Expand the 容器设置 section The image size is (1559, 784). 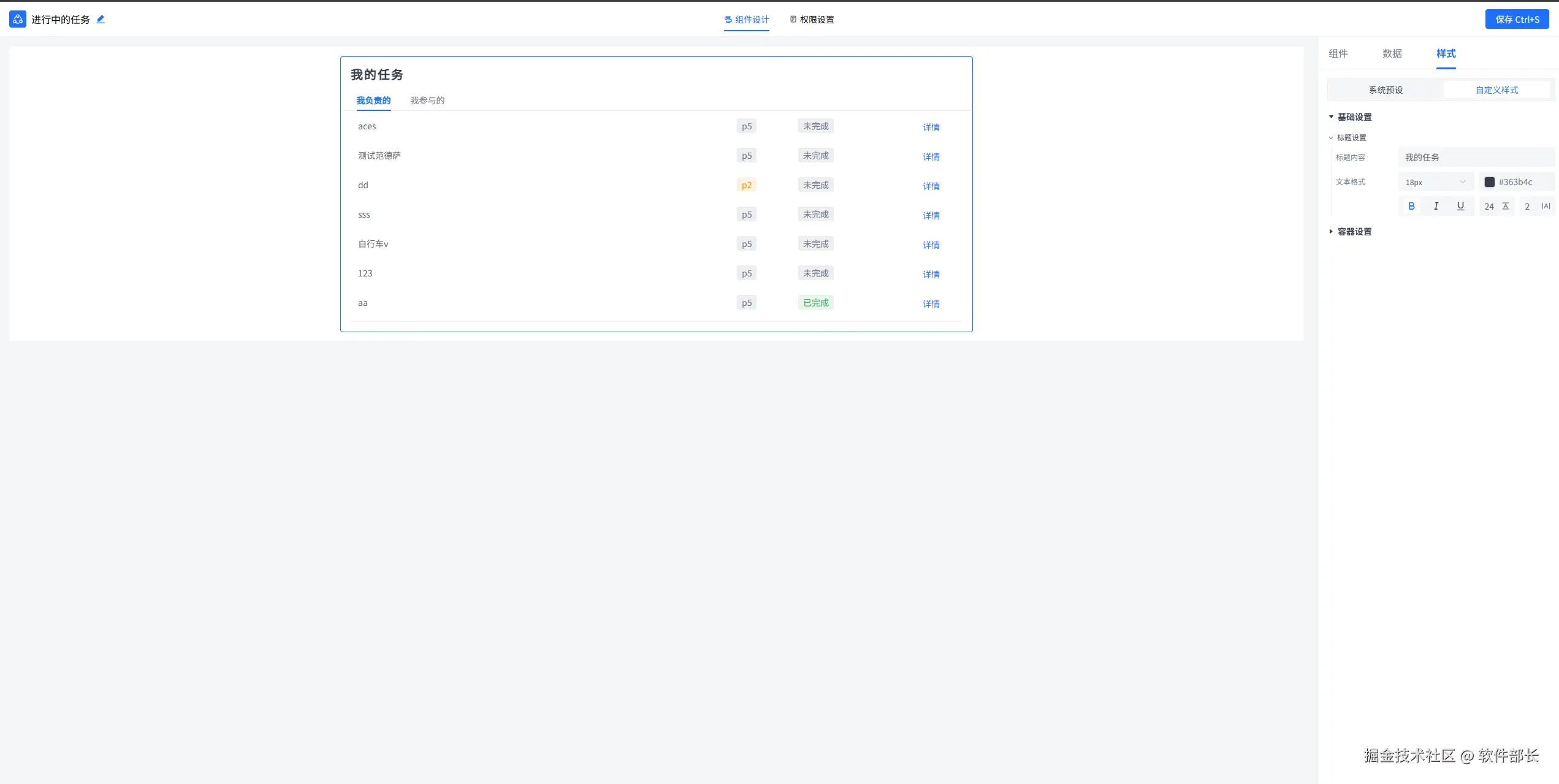(x=1331, y=232)
